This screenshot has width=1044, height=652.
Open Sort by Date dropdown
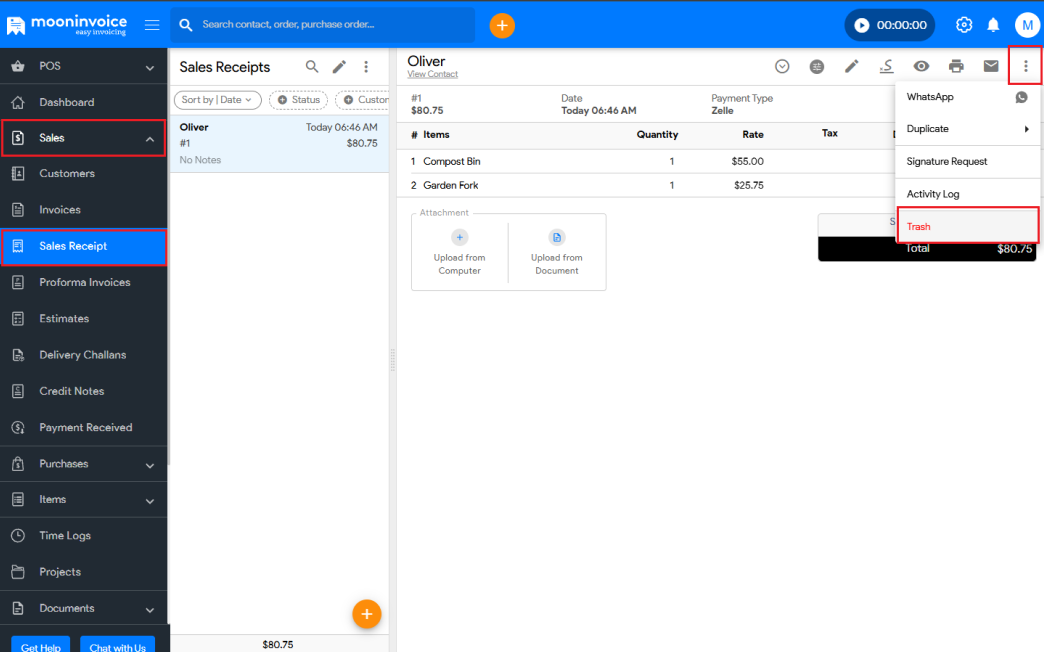218,100
